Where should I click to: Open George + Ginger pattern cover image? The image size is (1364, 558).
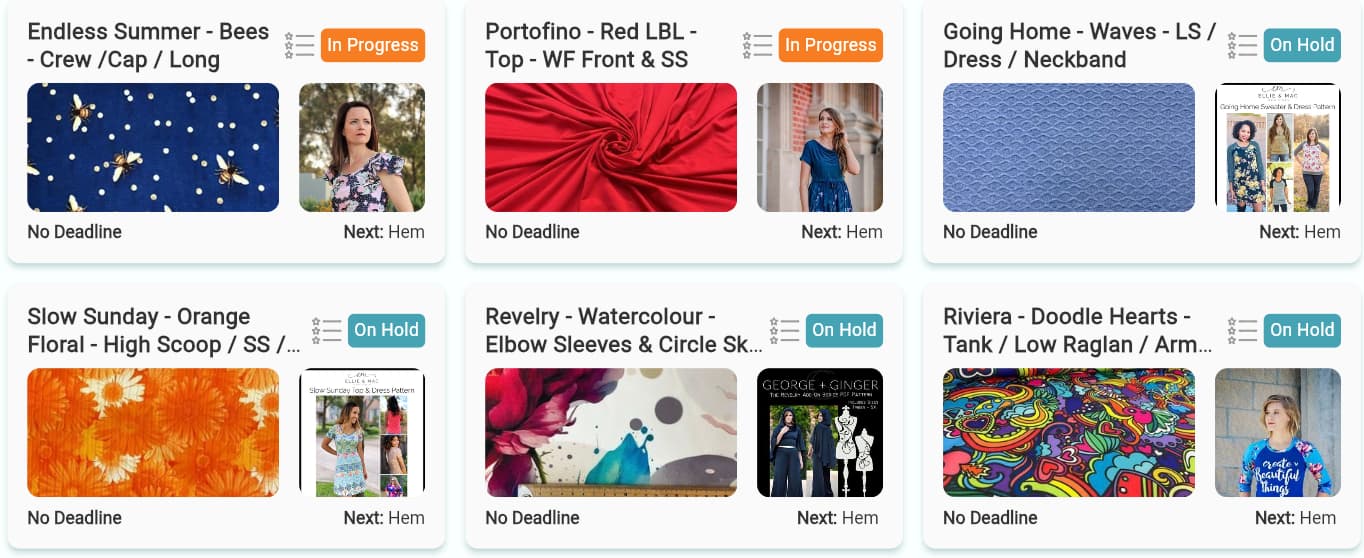[820, 432]
